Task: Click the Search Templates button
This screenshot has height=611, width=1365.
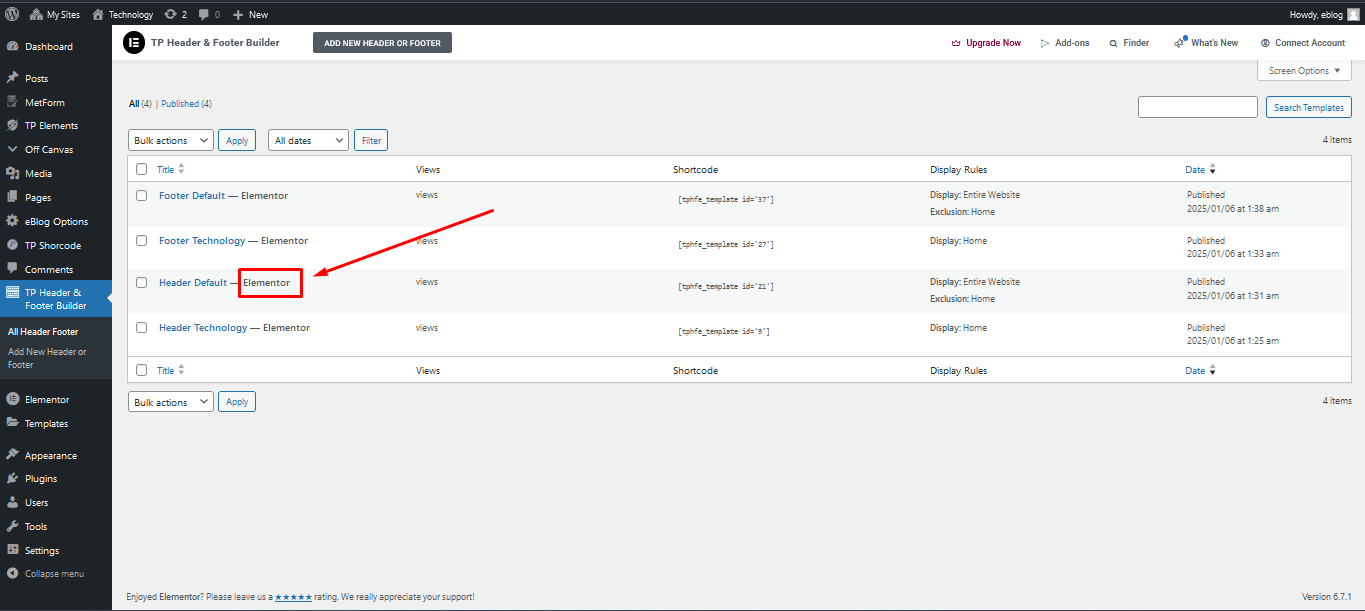Action: tap(1308, 107)
